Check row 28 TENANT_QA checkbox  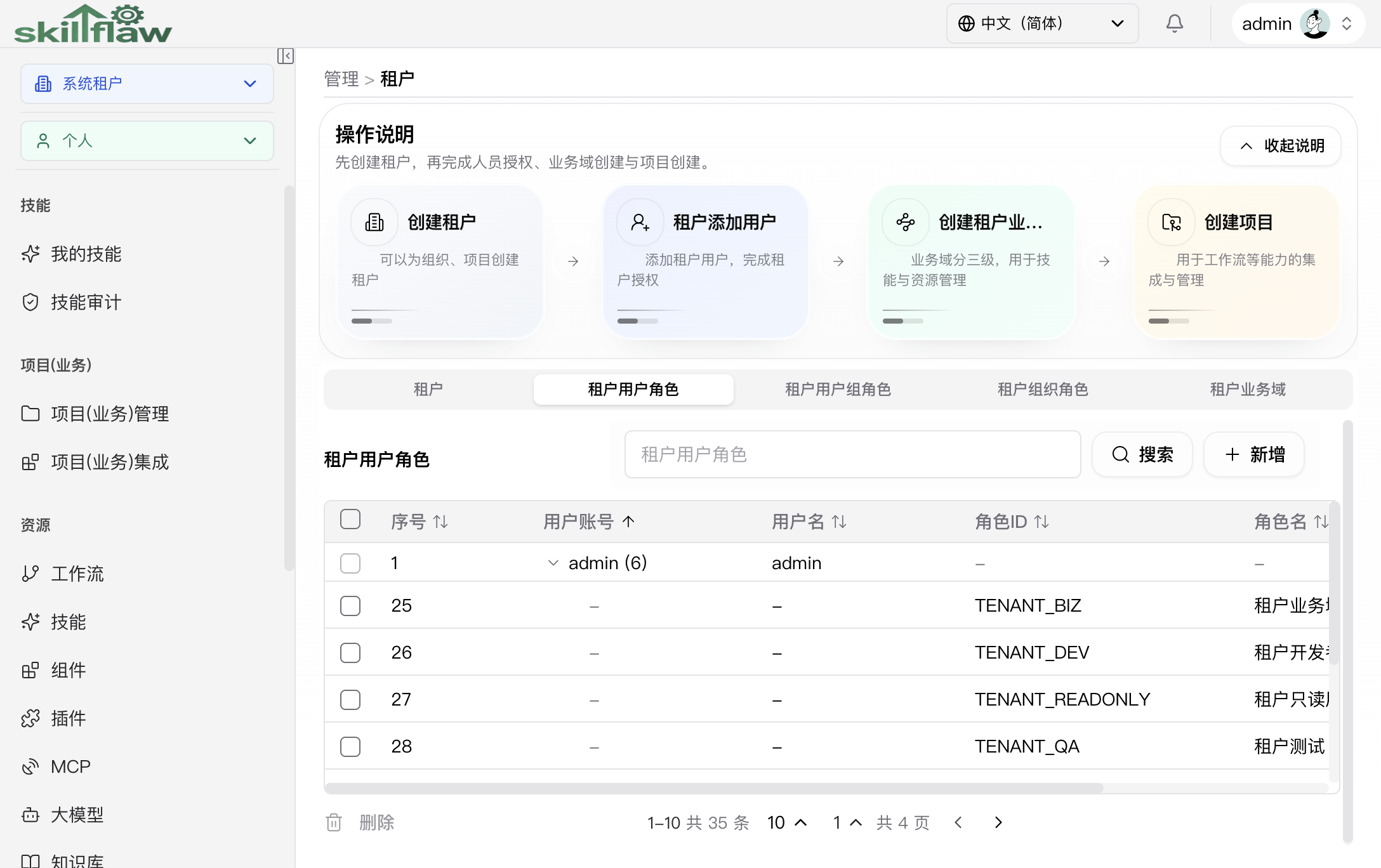[x=350, y=746]
